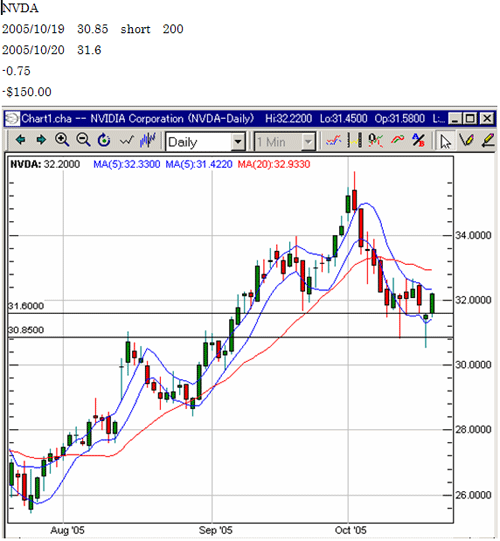Click the yellow vertical bars measurement icon
Viewport: 500px width, 541px height.
click(355, 140)
